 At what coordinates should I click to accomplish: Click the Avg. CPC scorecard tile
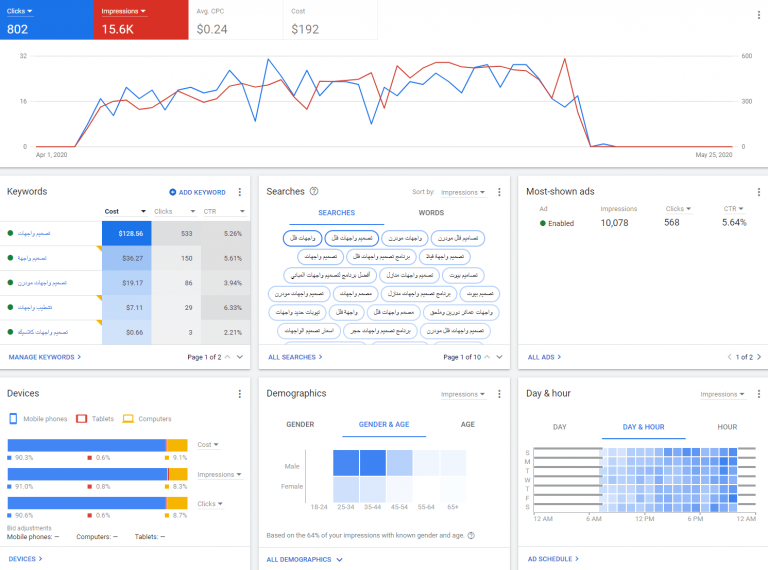click(x=235, y=20)
